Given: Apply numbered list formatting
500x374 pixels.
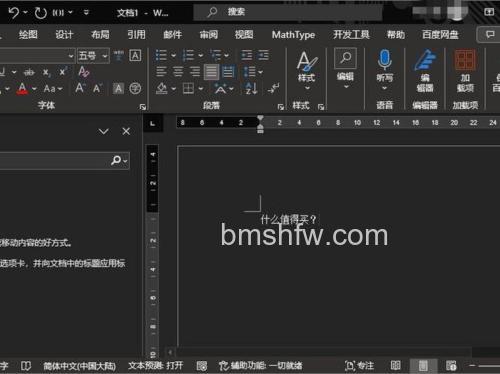Looking at the screenshot, I should click(x=188, y=55).
